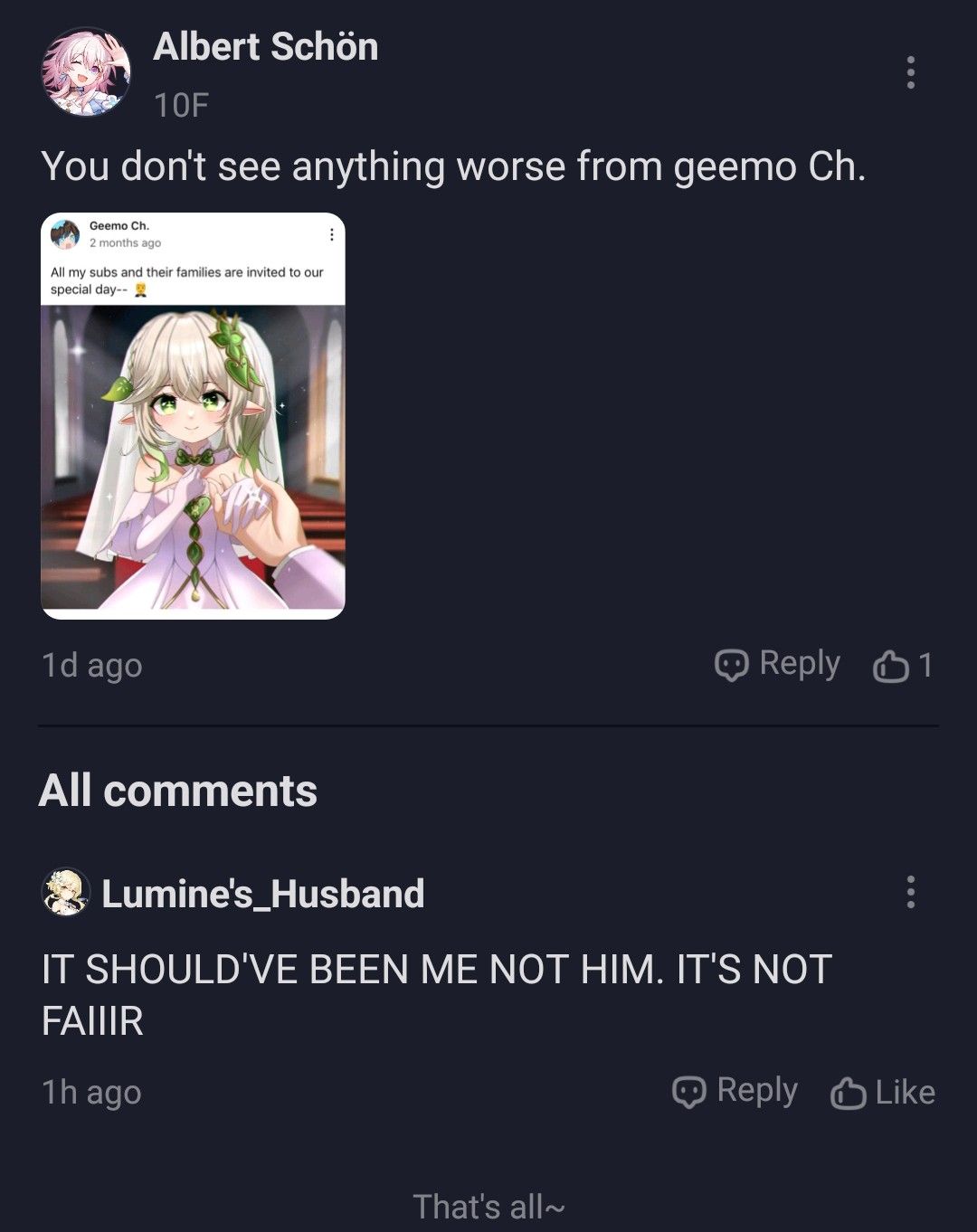The height and width of the screenshot is (1232, 977).
Task: Click the reply bubble icon under Lumine's_Husband comment
Action: (689, 1092)
